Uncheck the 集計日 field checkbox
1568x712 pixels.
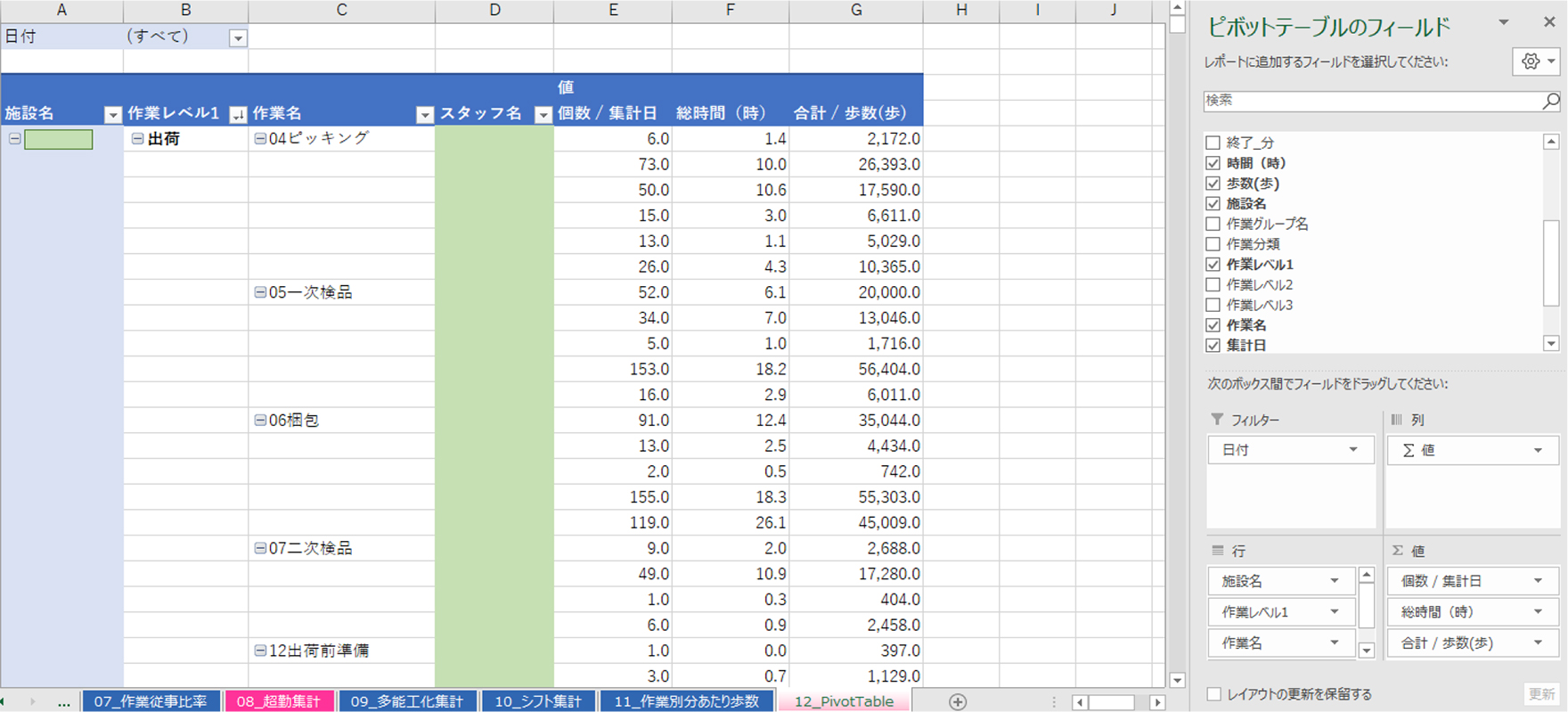(1213, 346)
